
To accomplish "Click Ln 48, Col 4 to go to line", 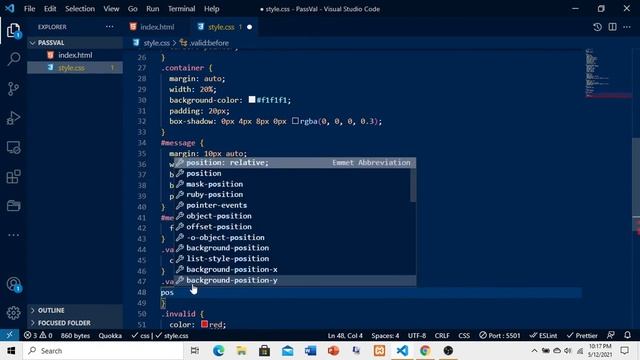I will click(x=345, y=336).
